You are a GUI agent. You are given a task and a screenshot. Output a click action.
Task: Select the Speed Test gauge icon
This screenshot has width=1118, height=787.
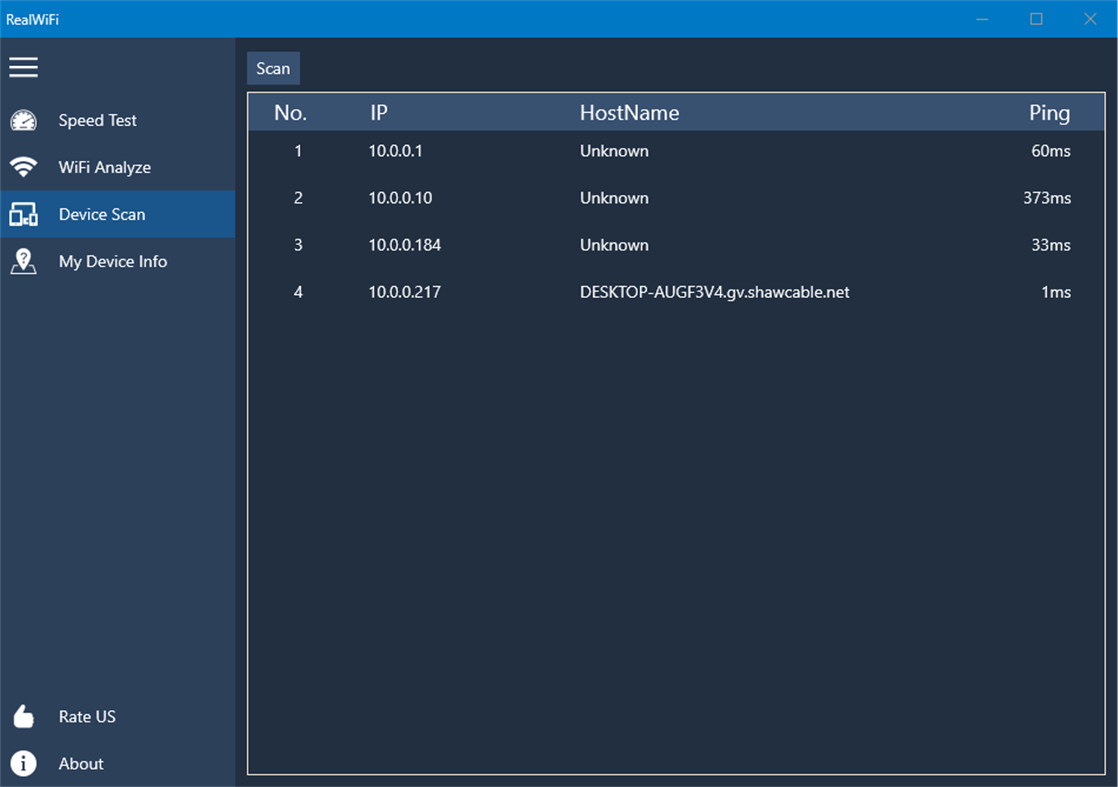tap(24, 120)
